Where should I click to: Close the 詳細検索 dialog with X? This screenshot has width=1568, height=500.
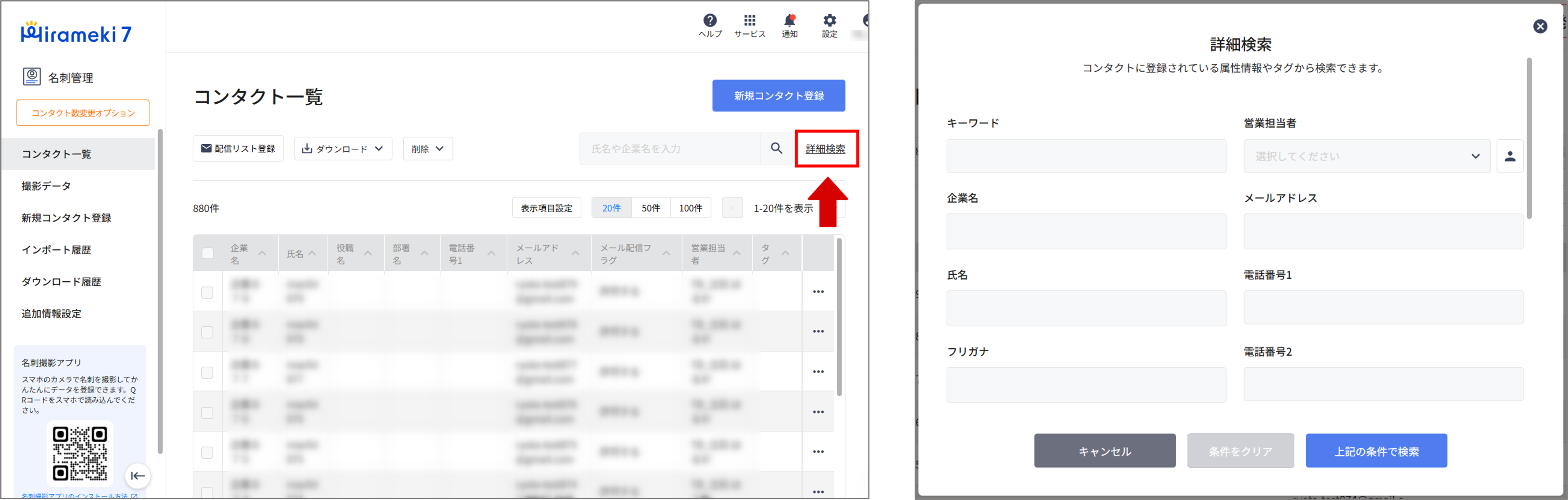(1540, 26)
